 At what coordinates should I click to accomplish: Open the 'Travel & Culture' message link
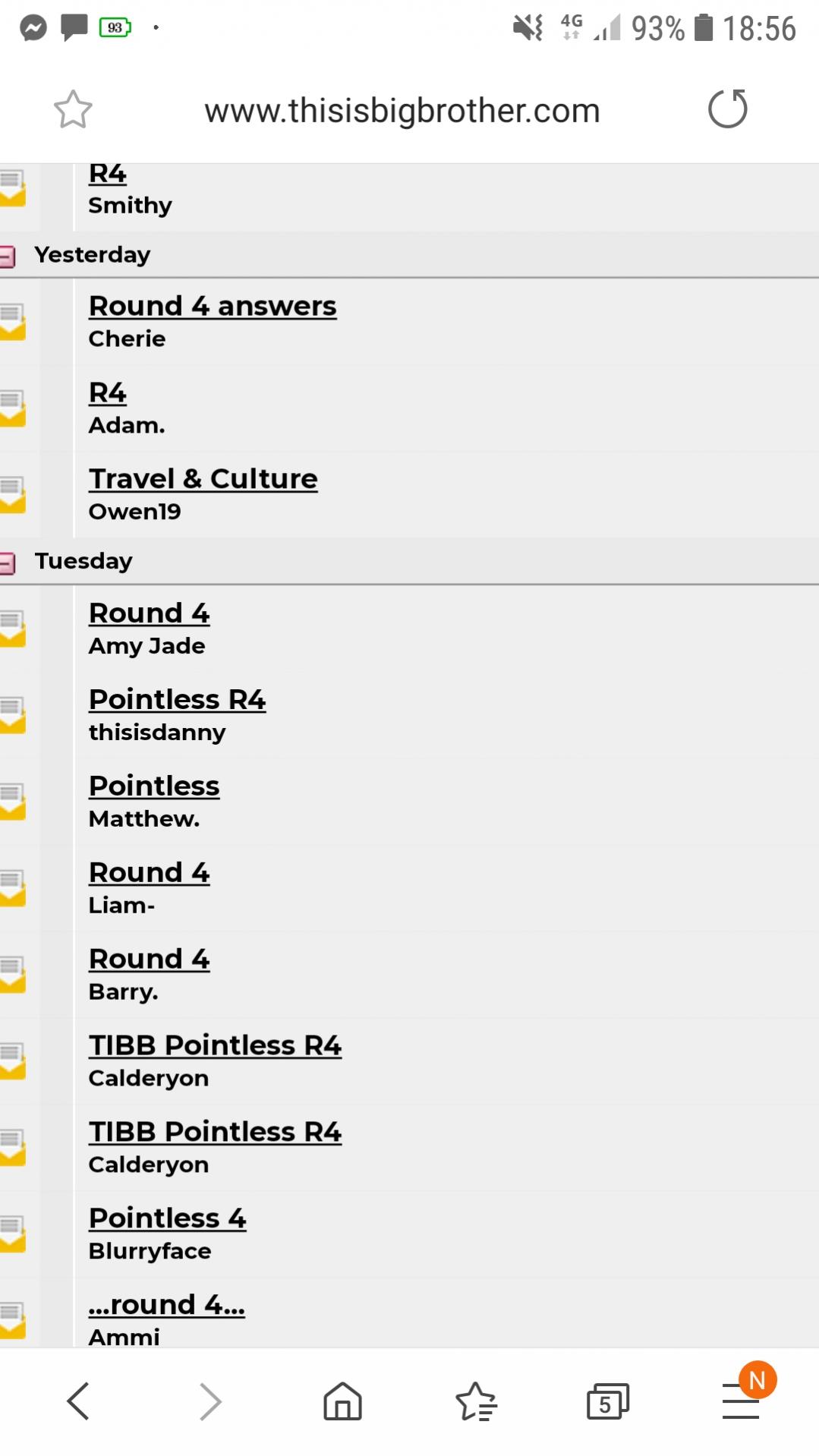click(x=203, y=479)
